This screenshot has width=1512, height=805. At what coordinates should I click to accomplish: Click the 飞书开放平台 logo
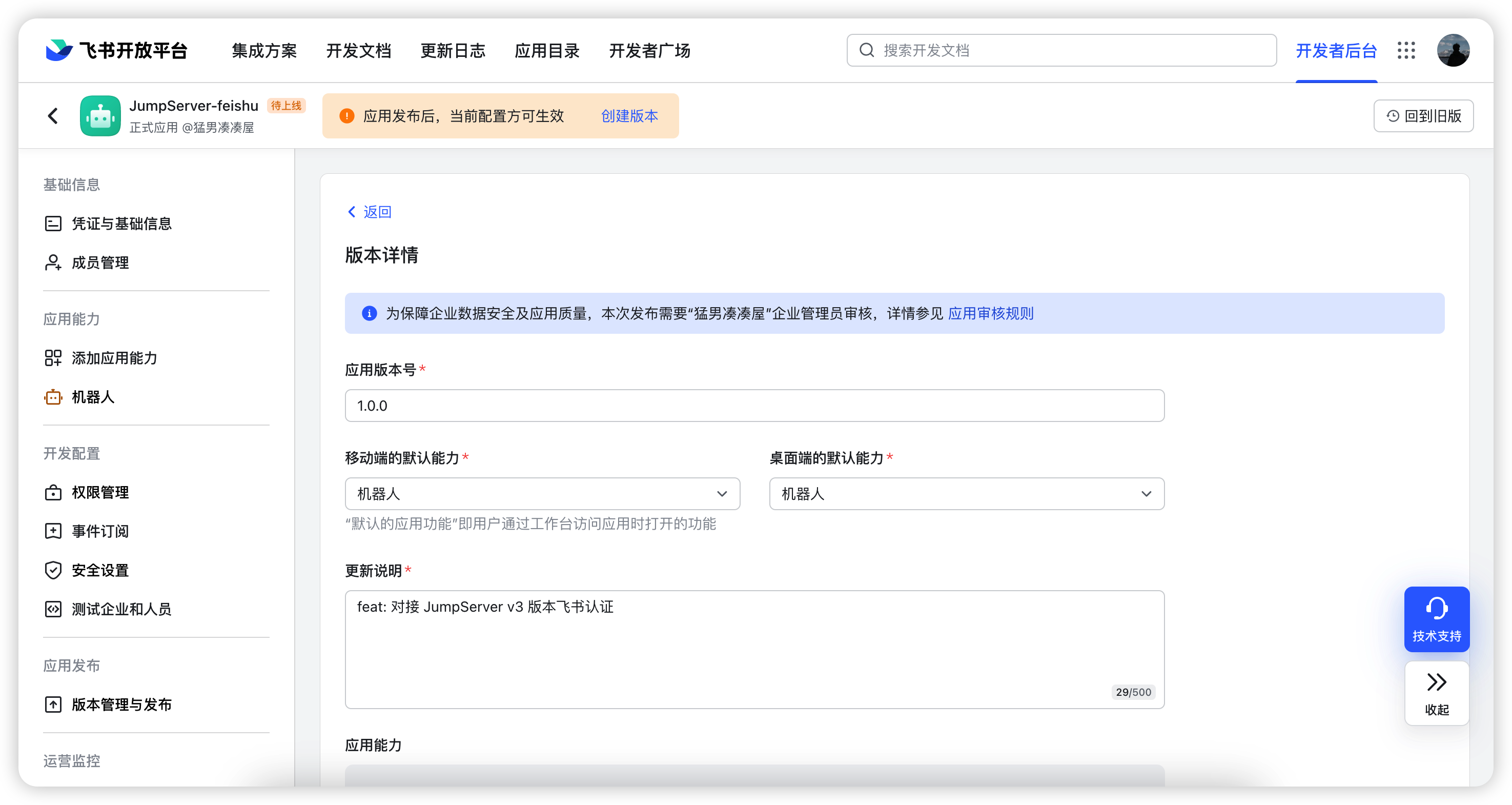point(117,50)
